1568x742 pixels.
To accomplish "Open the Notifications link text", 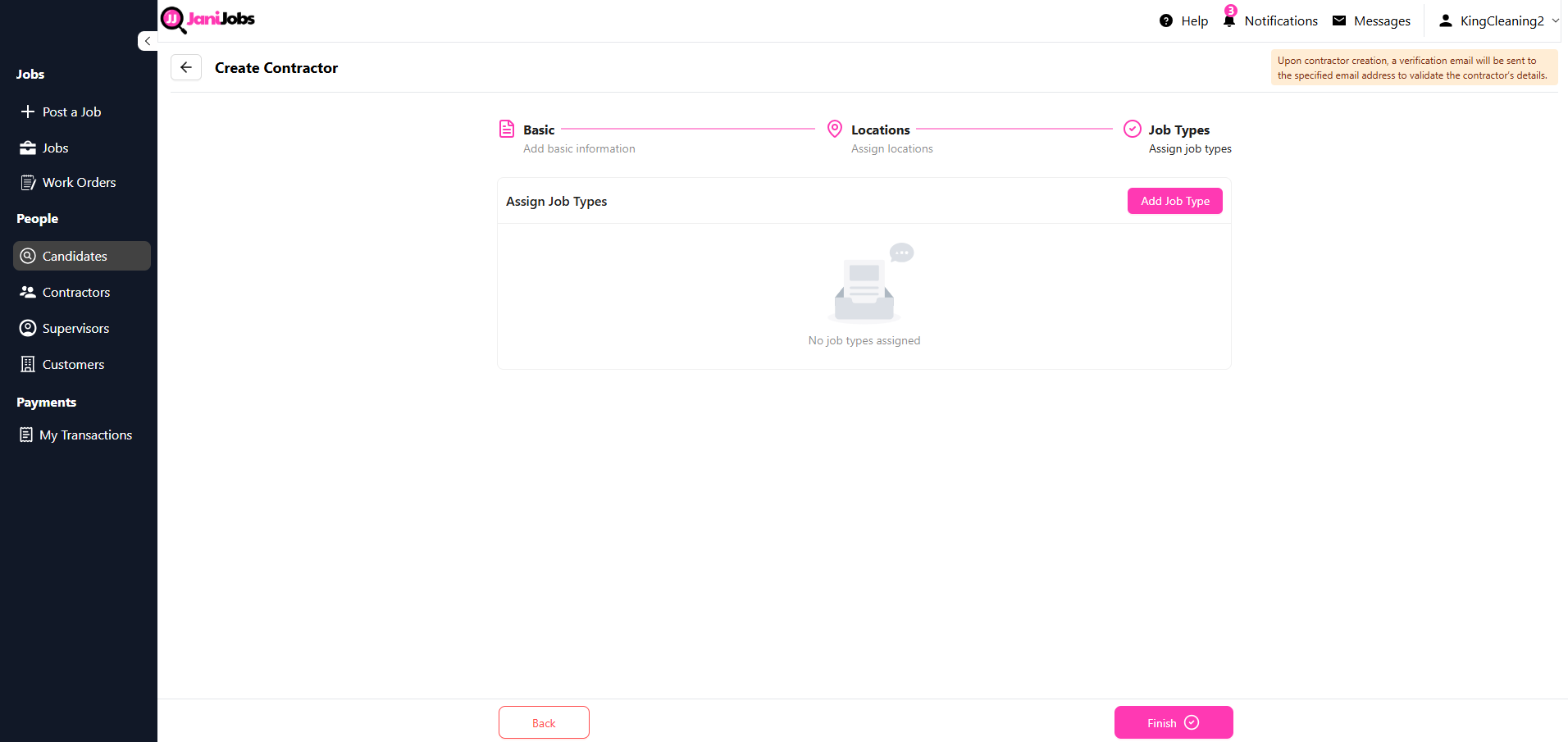I will (1281, 21).
